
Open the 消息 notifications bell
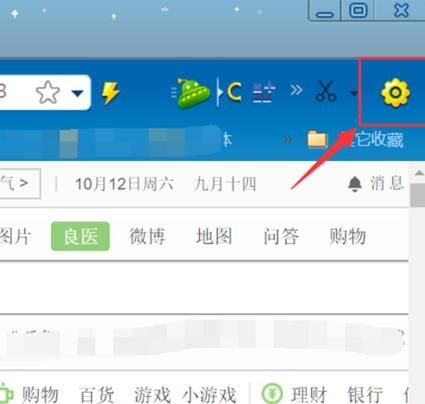point(376,183)
